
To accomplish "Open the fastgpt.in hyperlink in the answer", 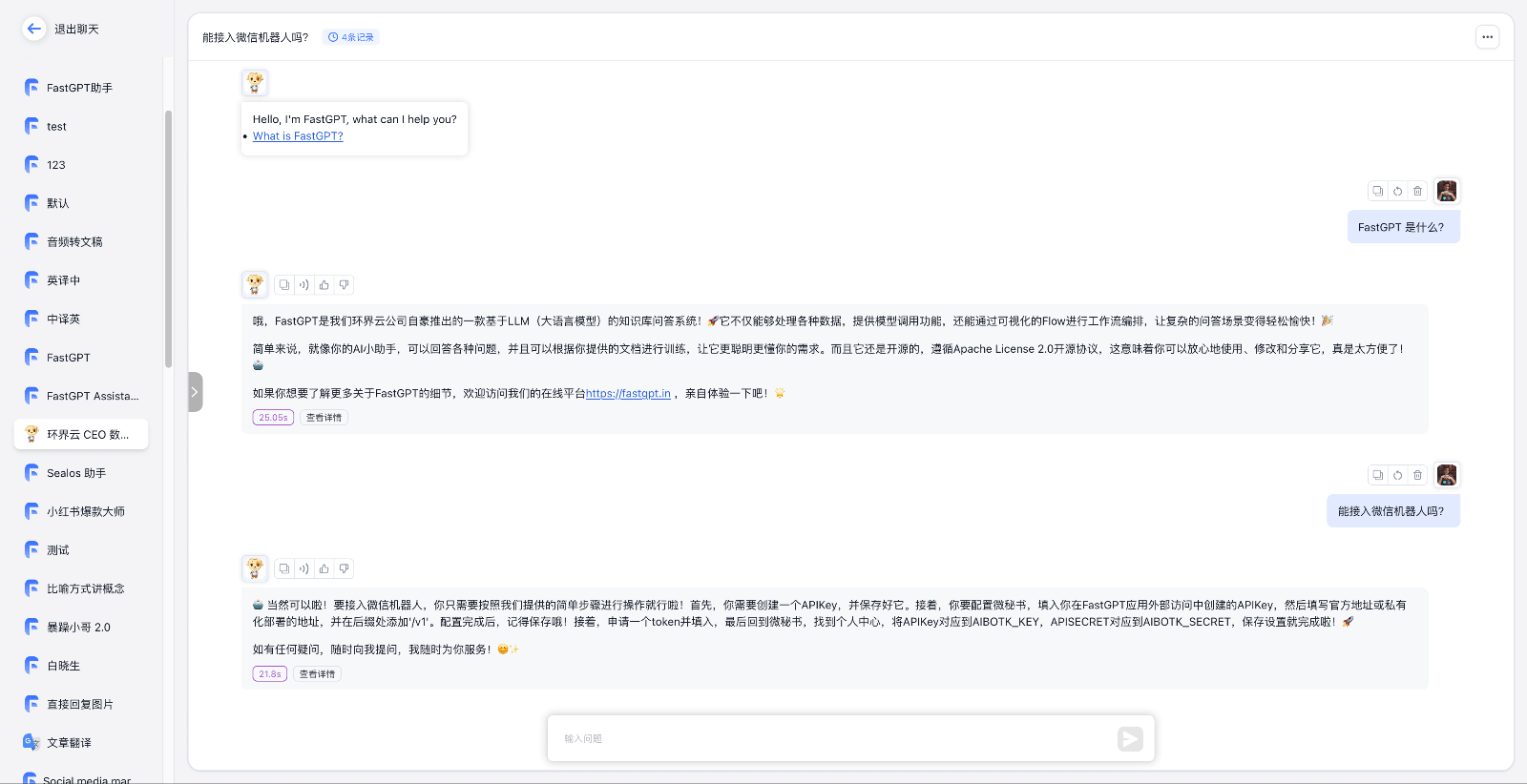I will point(628,393).
